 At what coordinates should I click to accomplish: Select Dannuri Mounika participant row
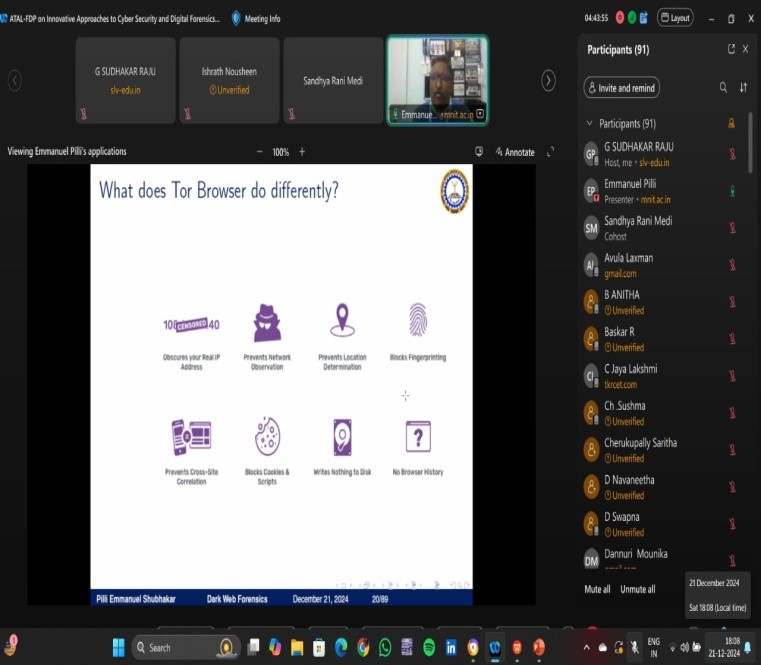click(662, 558)
